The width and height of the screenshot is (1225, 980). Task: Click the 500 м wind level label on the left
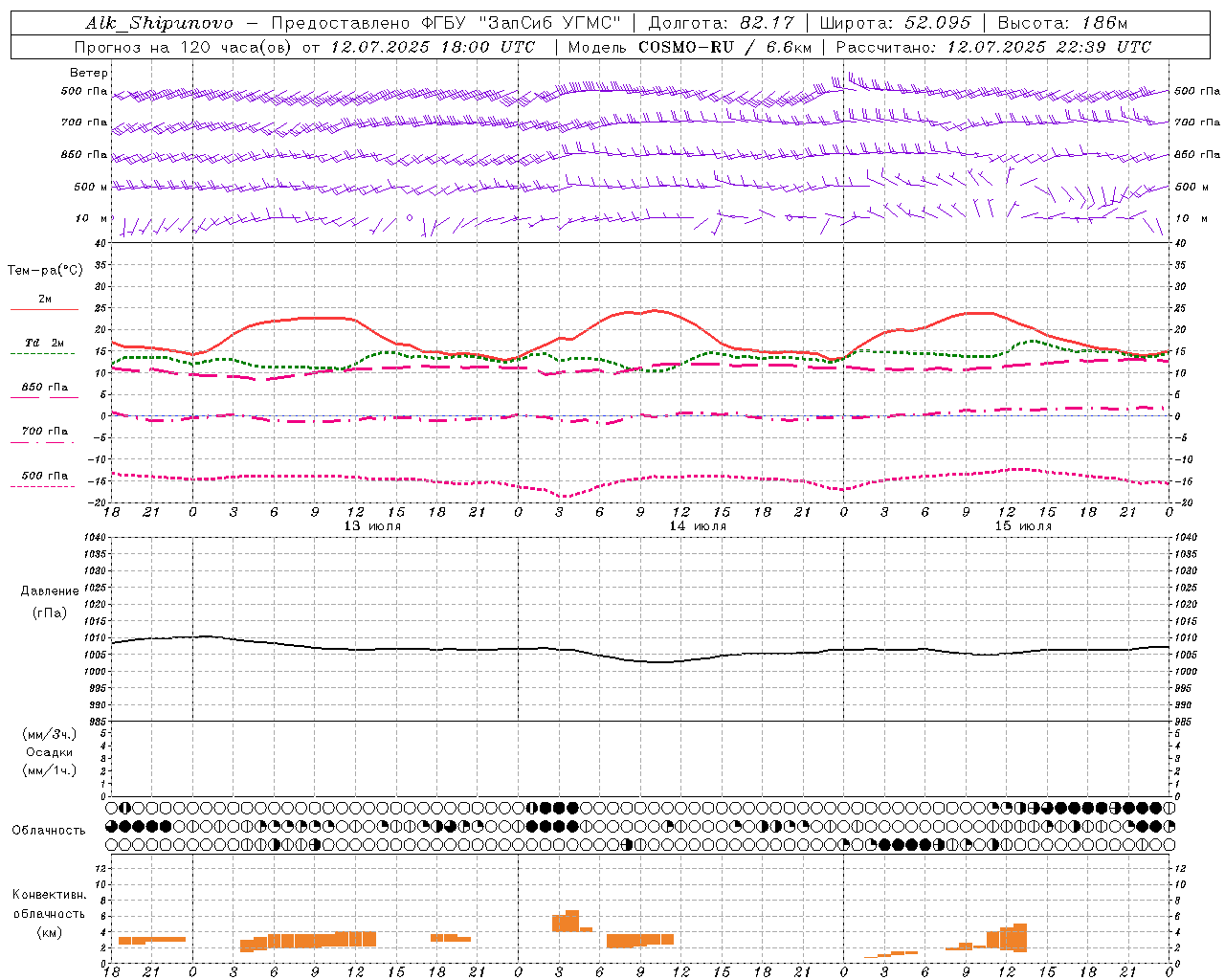click(x=91, y=187)
